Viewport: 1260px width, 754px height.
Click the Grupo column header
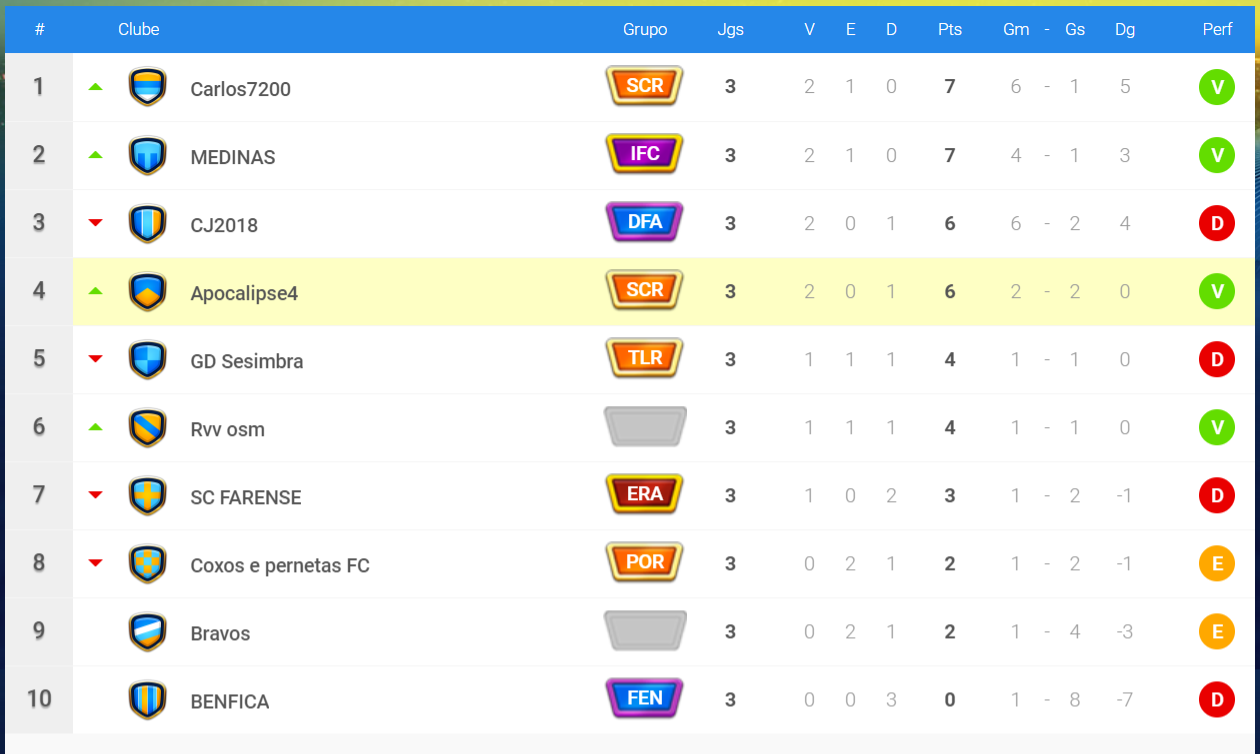(x=645, y=29)
